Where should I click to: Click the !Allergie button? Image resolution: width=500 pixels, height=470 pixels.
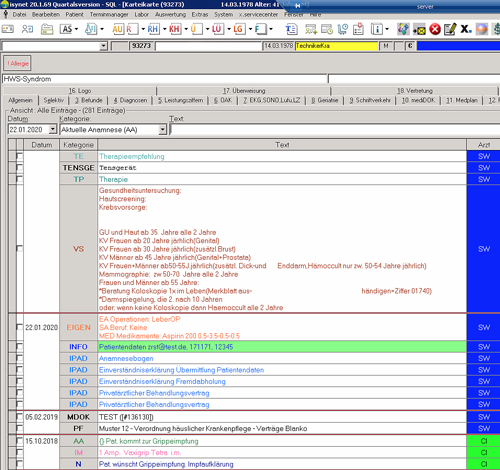point(18,63)
